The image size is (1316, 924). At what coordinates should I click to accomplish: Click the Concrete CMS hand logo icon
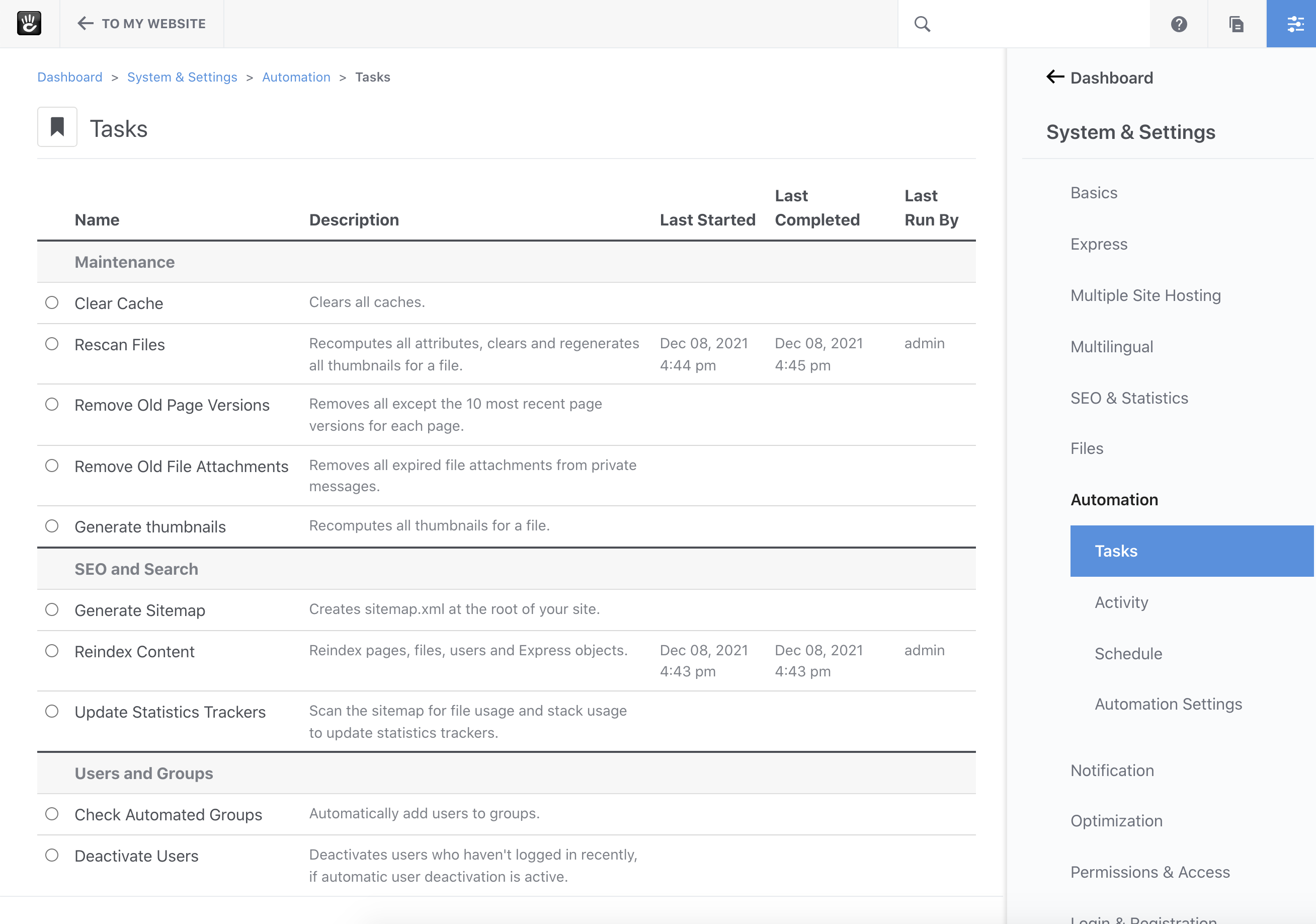tap(29, 24)
